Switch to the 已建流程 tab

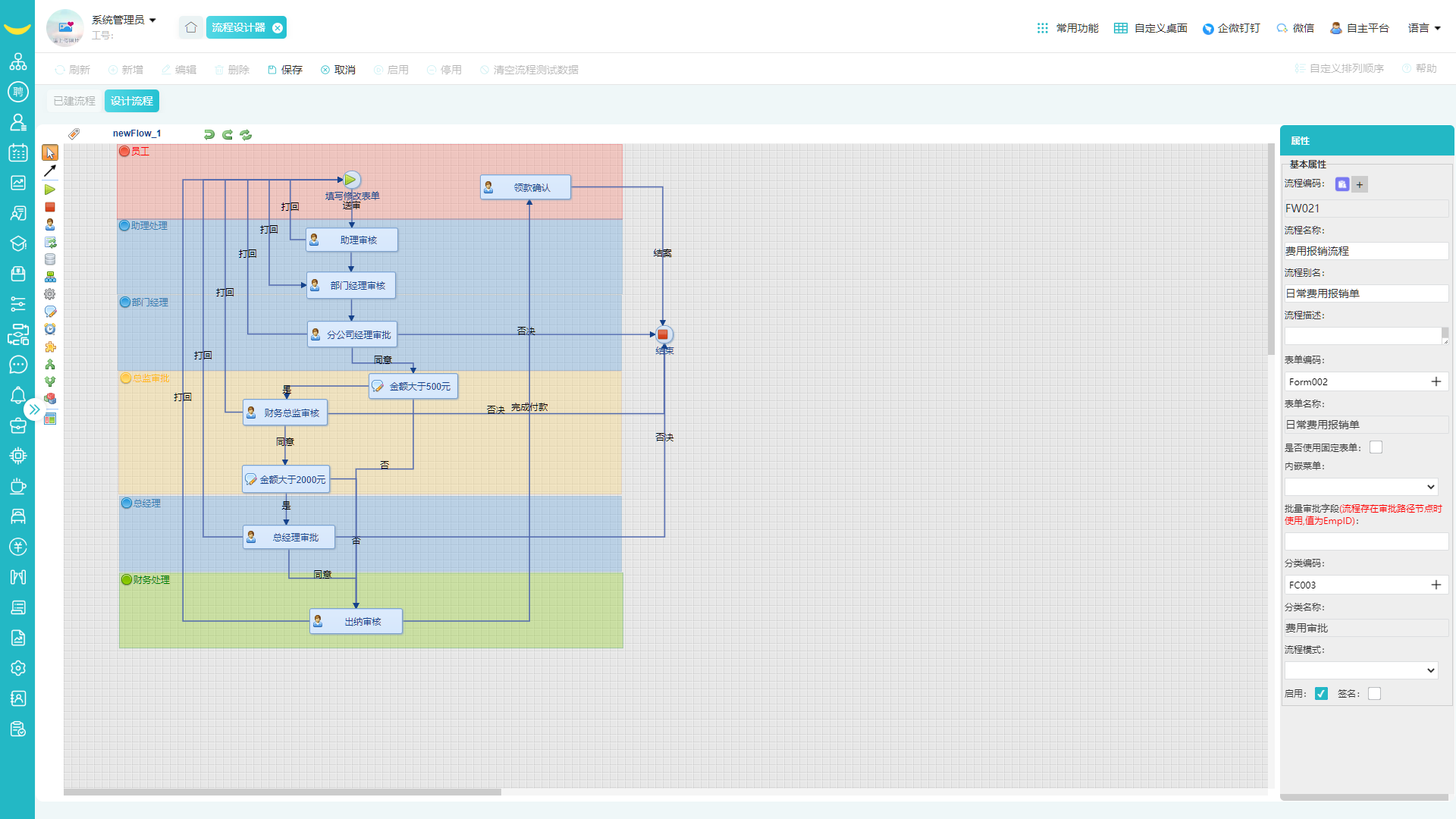pos(74,101)
